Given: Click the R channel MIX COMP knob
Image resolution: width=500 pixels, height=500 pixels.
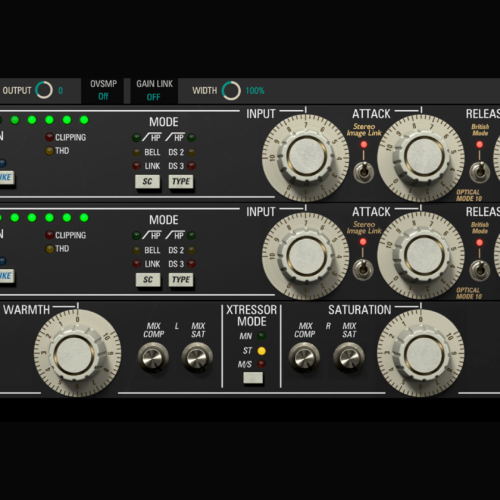Looking at the screenshot, I should click(x=304, y=357).
